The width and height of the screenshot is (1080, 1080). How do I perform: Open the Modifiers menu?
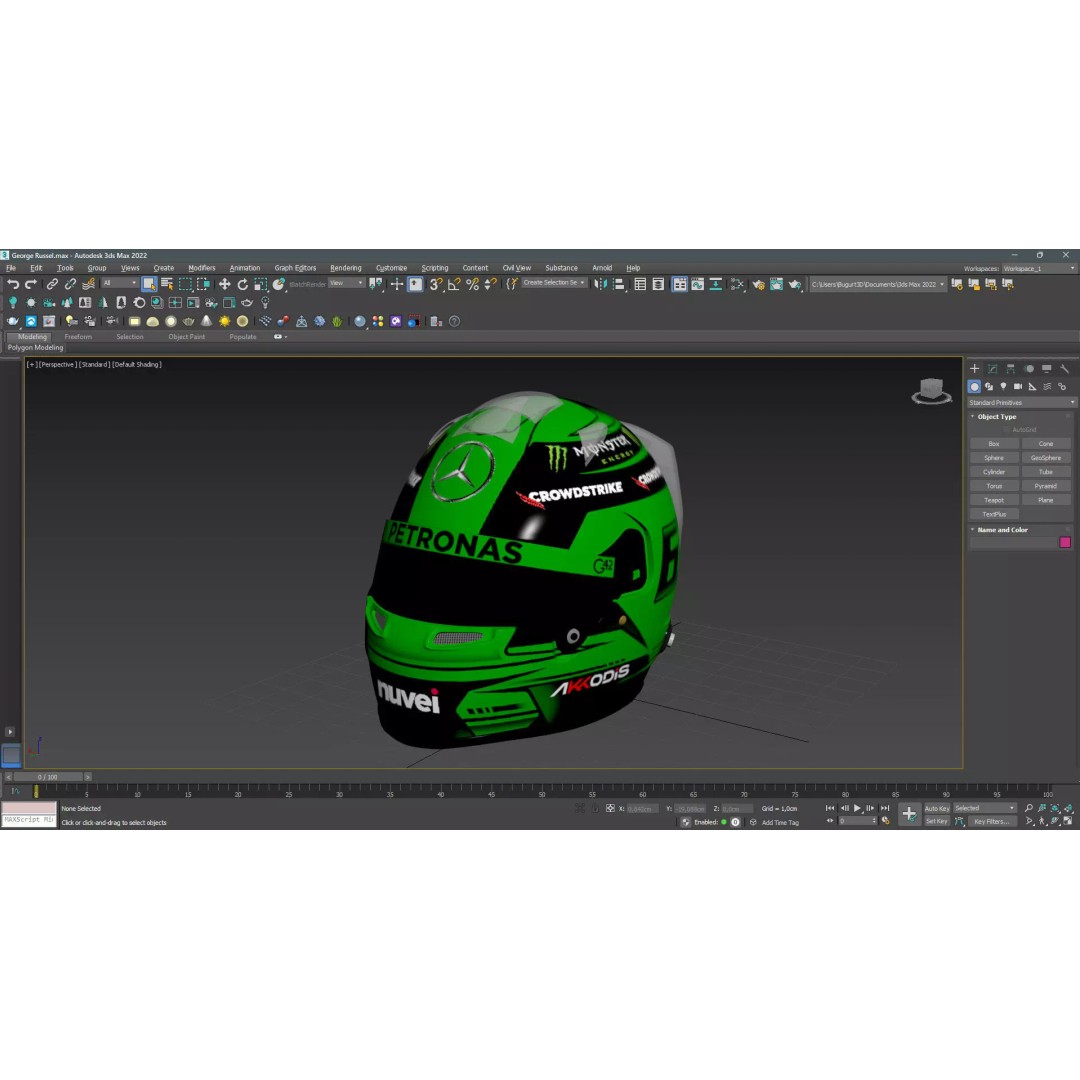[x=202, y=268]
